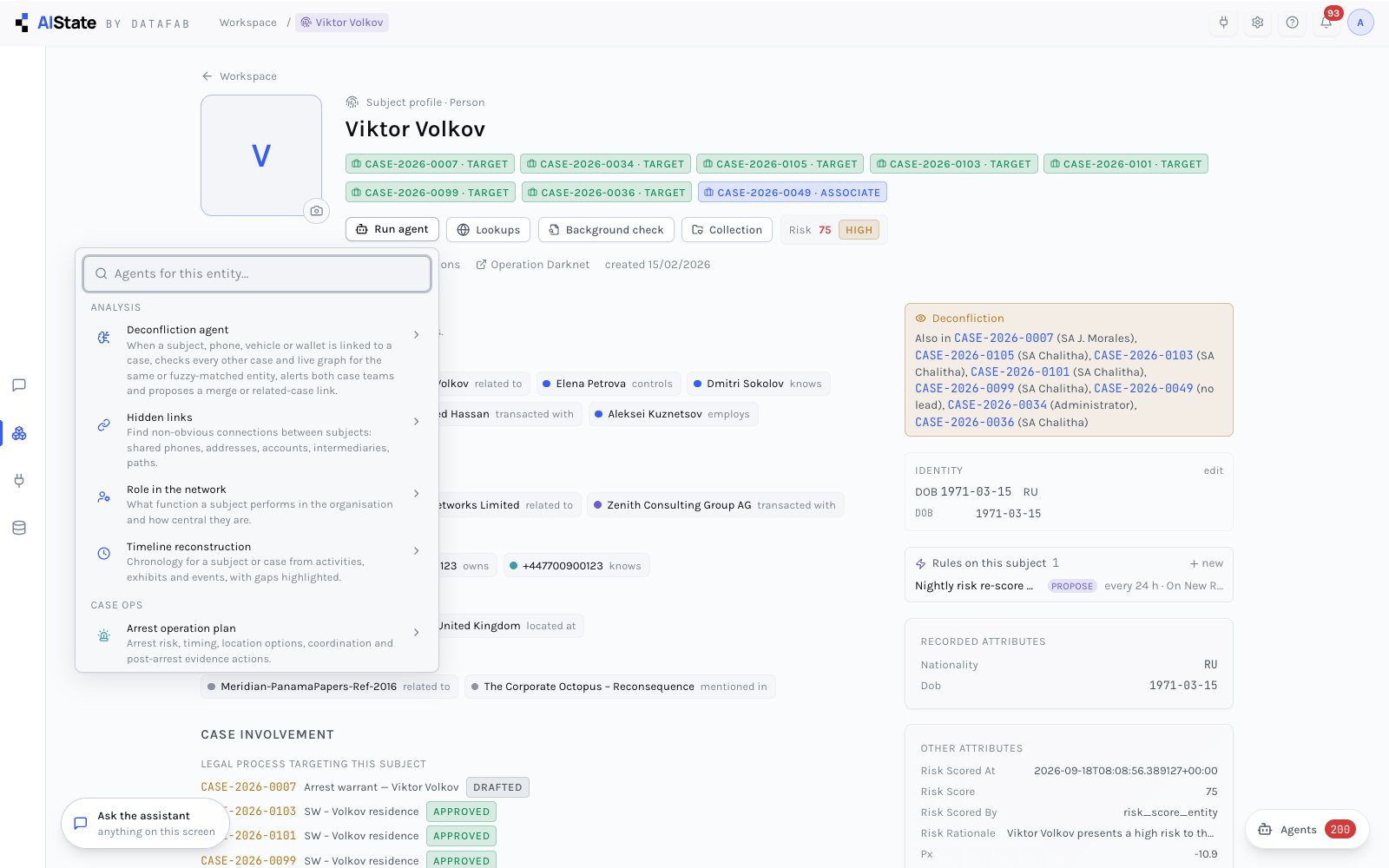The height and width of the screenshot is (868, 1389).
Task: Select Timeline reconstruction agent
Action: 257,562
